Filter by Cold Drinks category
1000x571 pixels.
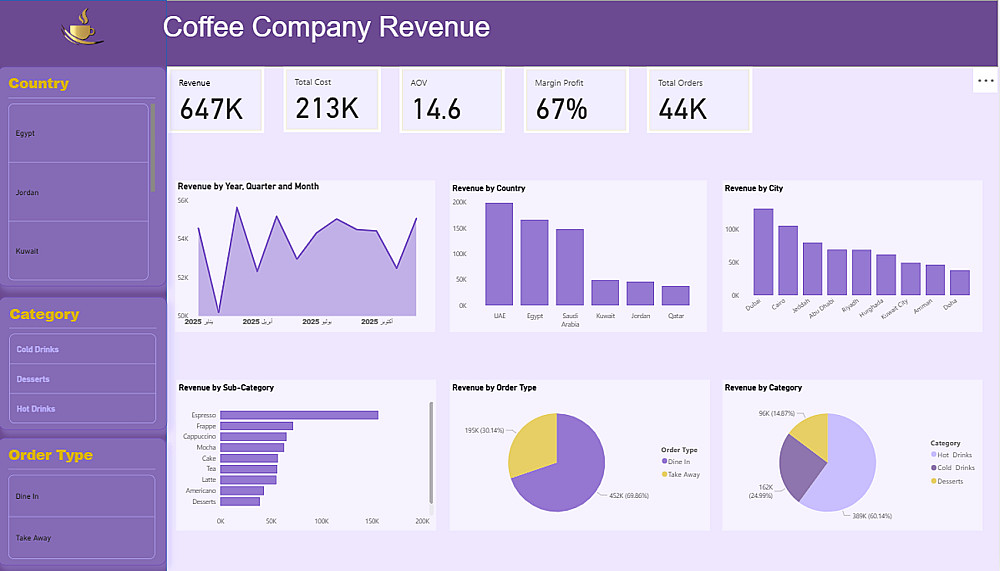(x=82, y=349)
